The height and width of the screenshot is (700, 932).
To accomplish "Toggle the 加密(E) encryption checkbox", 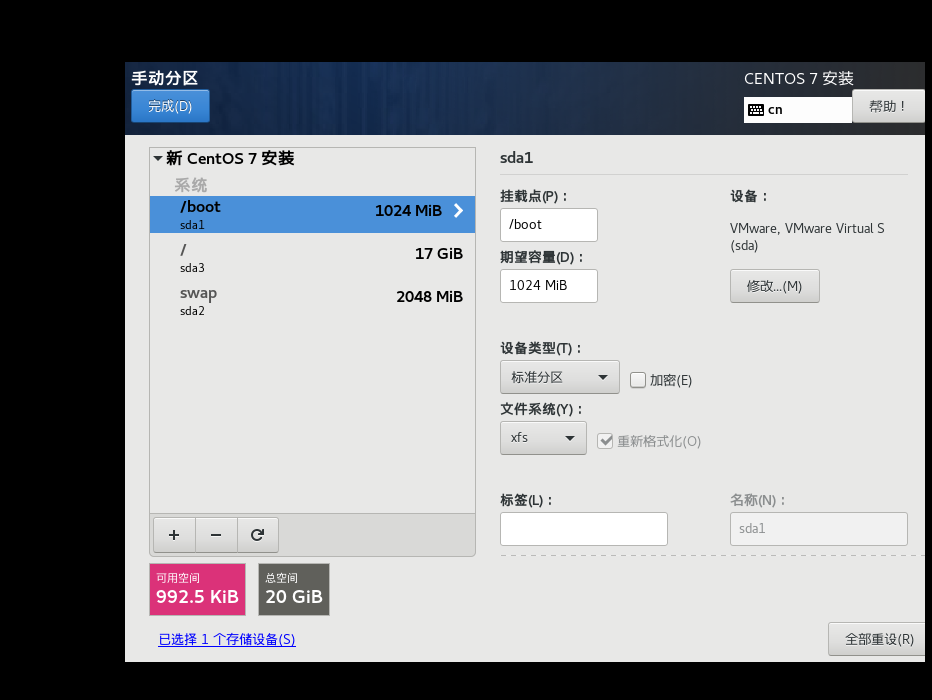I will pyautogui.click(x=638, y=380).
